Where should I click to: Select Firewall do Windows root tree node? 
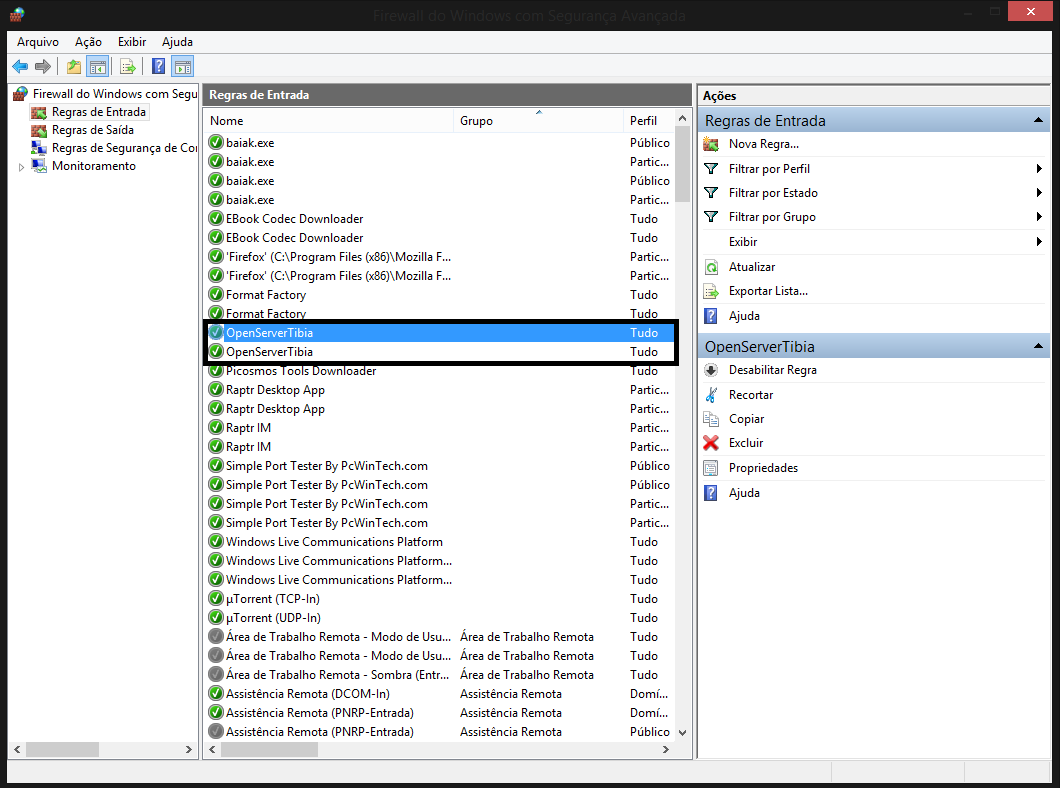[x=115, y=93]
